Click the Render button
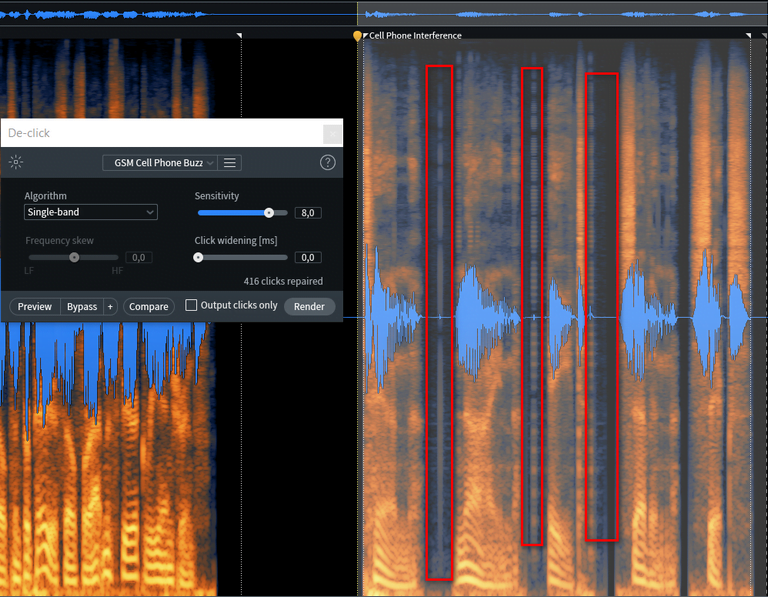The width and height of the screenshot is (768, 597). (309, 306)
